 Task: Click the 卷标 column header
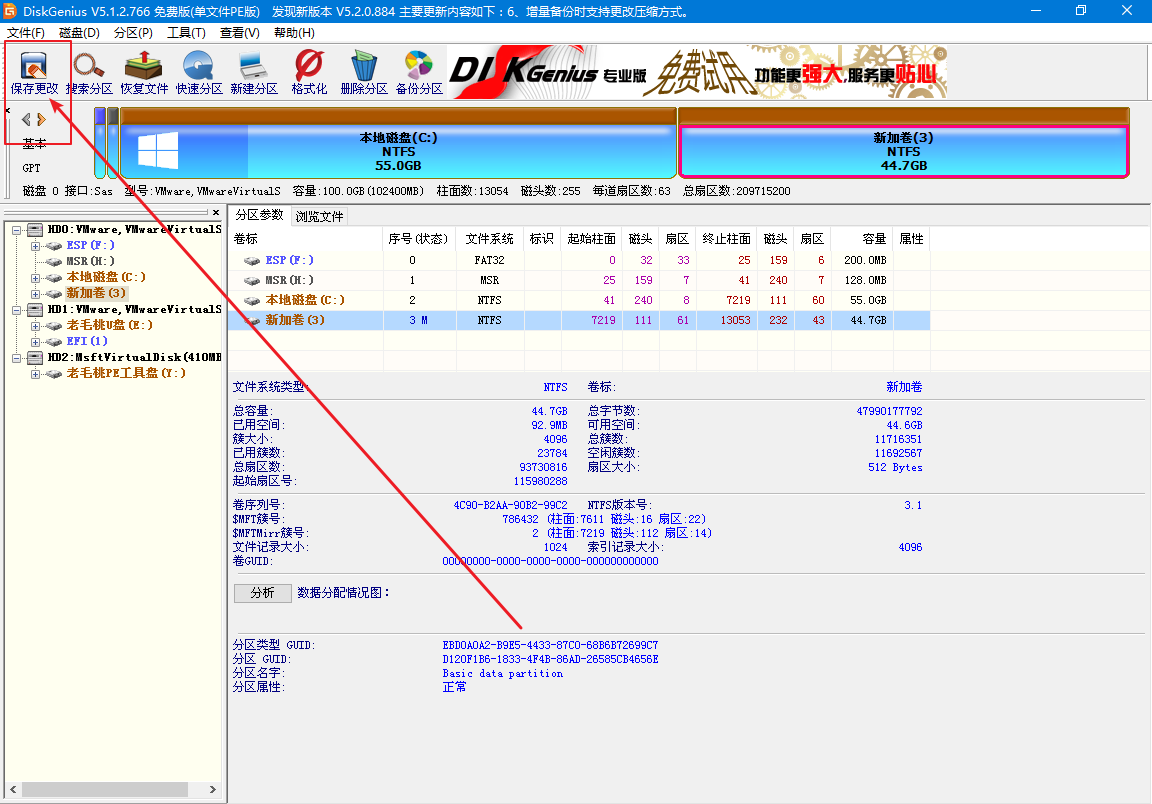tap(306, 239)
